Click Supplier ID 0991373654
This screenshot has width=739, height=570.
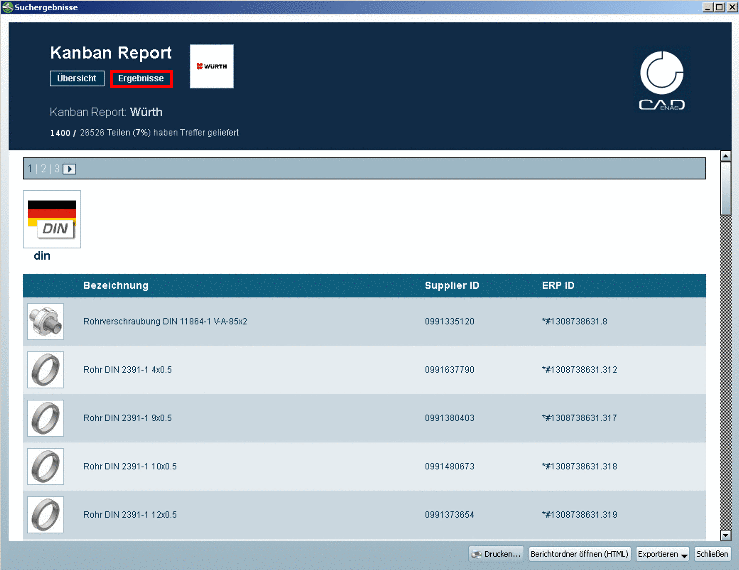click(450, 515)
